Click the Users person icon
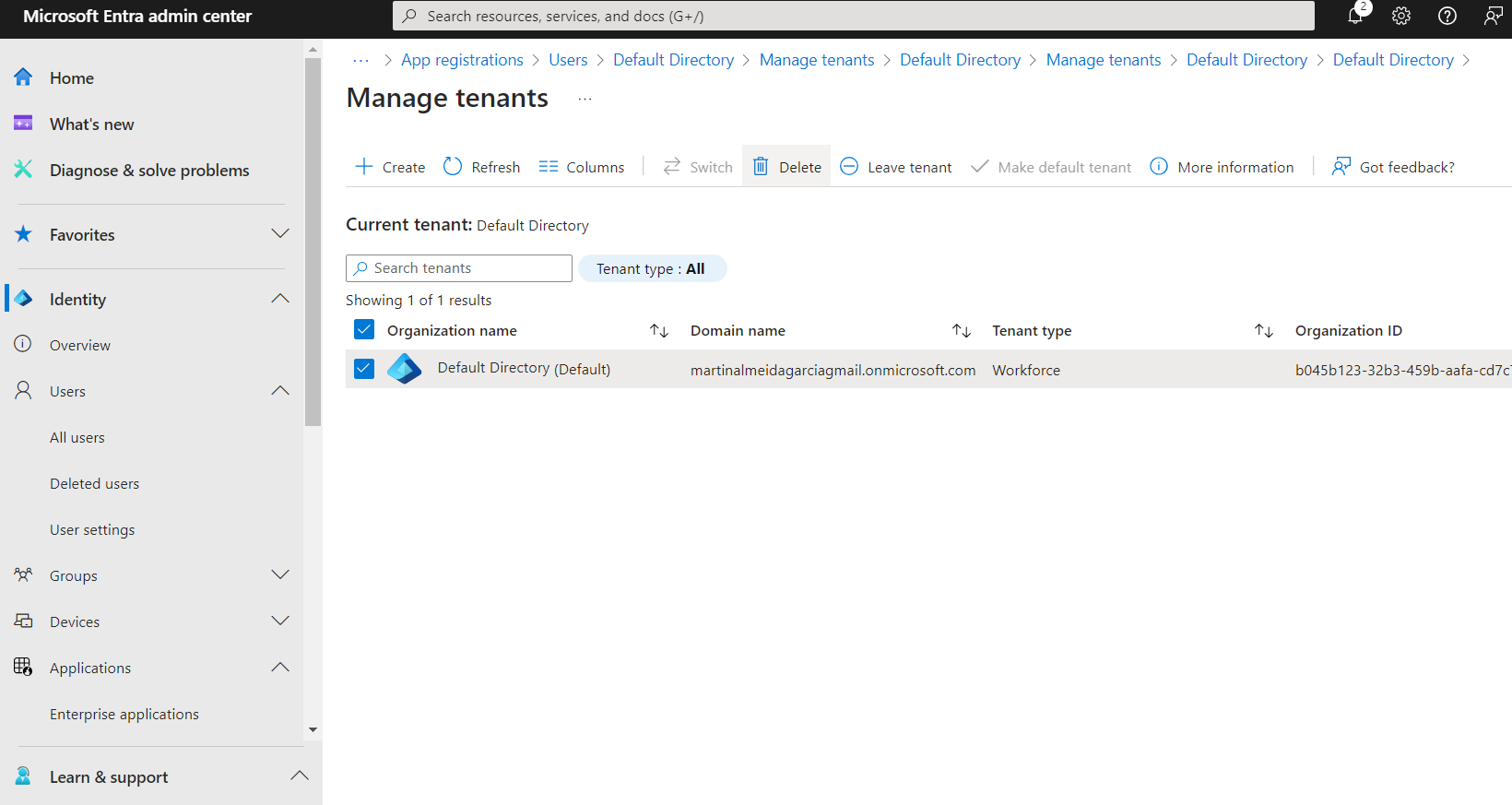This screenshot has height=805, width=1512. click(x=23, y=390)
